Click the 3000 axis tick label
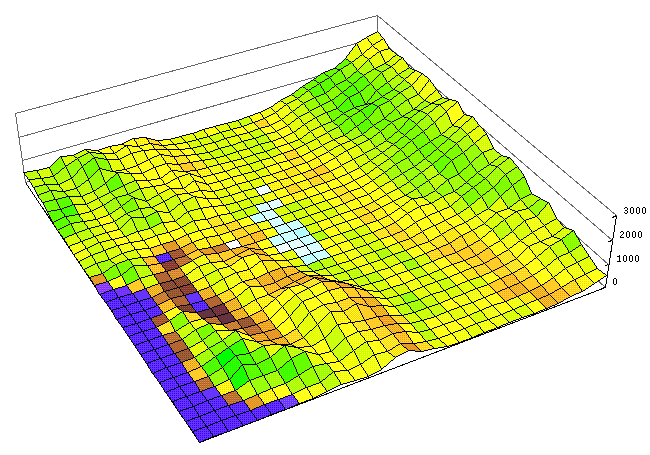Image resolution: width=650 pixels, height=455 pixels. click(x=629, y=211)
